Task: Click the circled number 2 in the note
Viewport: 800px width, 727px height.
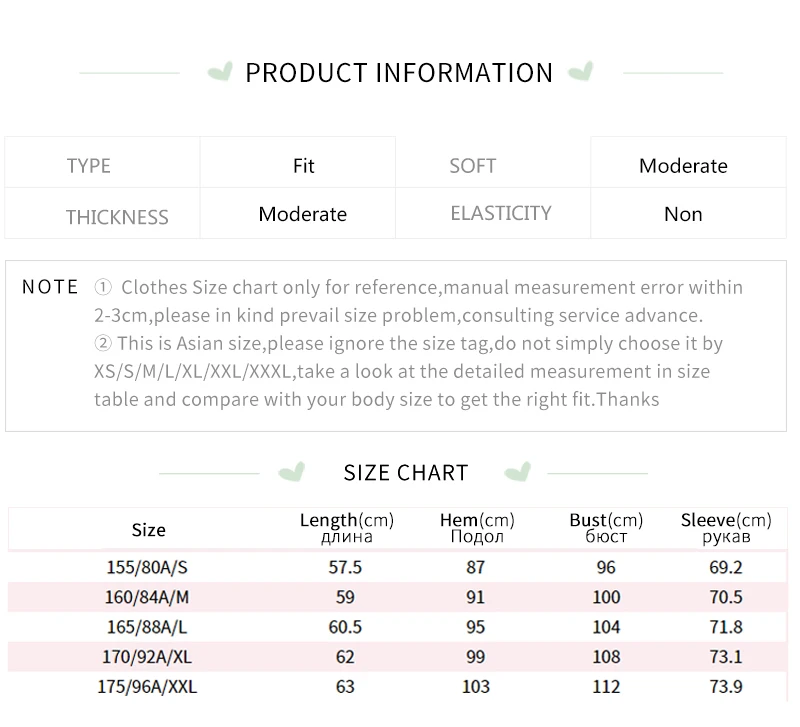Action: [x=103, y=343]
